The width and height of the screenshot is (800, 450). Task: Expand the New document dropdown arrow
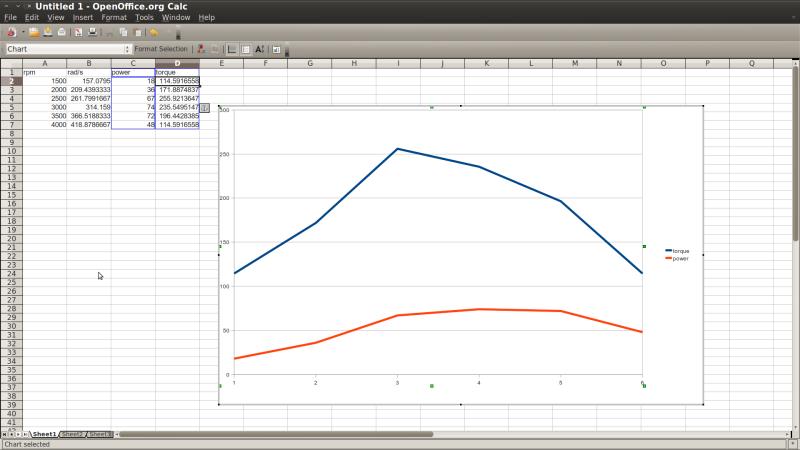pos(22,32)
